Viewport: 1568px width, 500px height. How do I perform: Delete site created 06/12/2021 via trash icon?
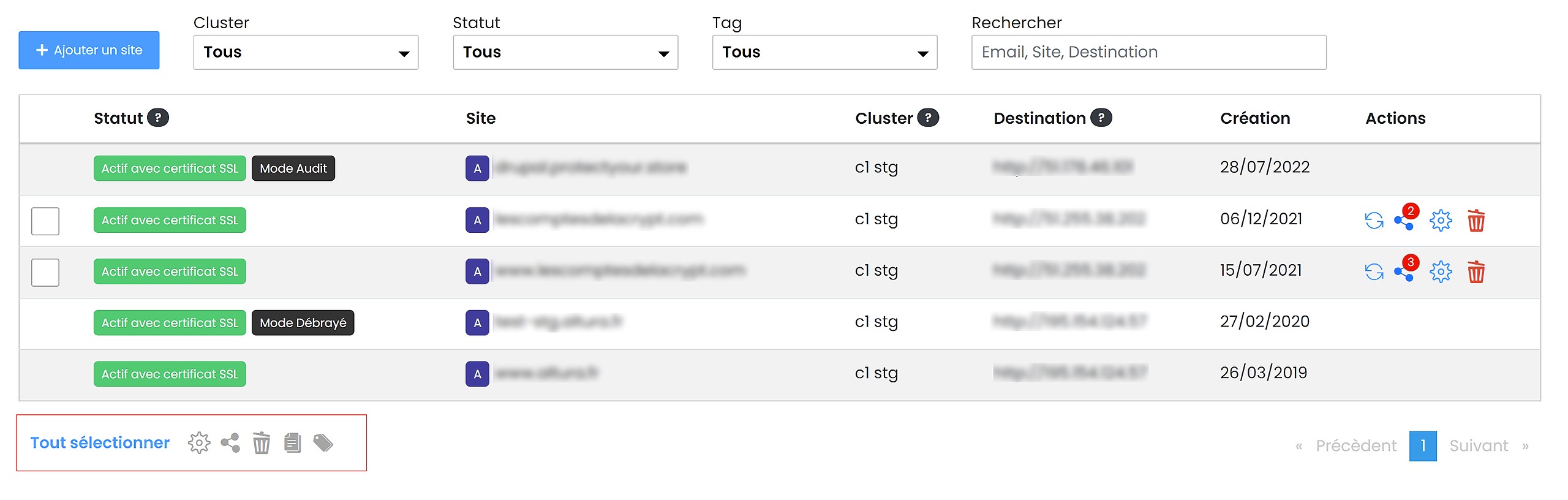click(x=1476, y=221)
